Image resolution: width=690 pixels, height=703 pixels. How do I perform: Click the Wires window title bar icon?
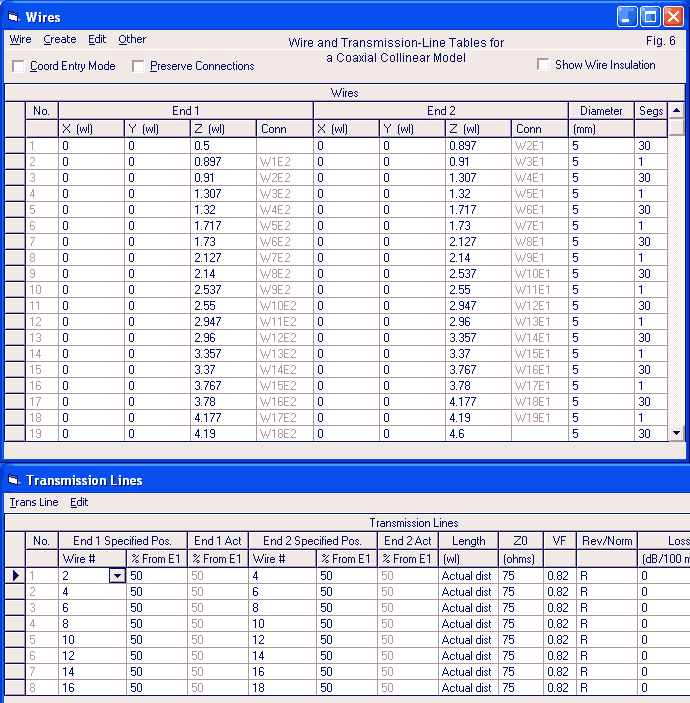pos(13,17)
